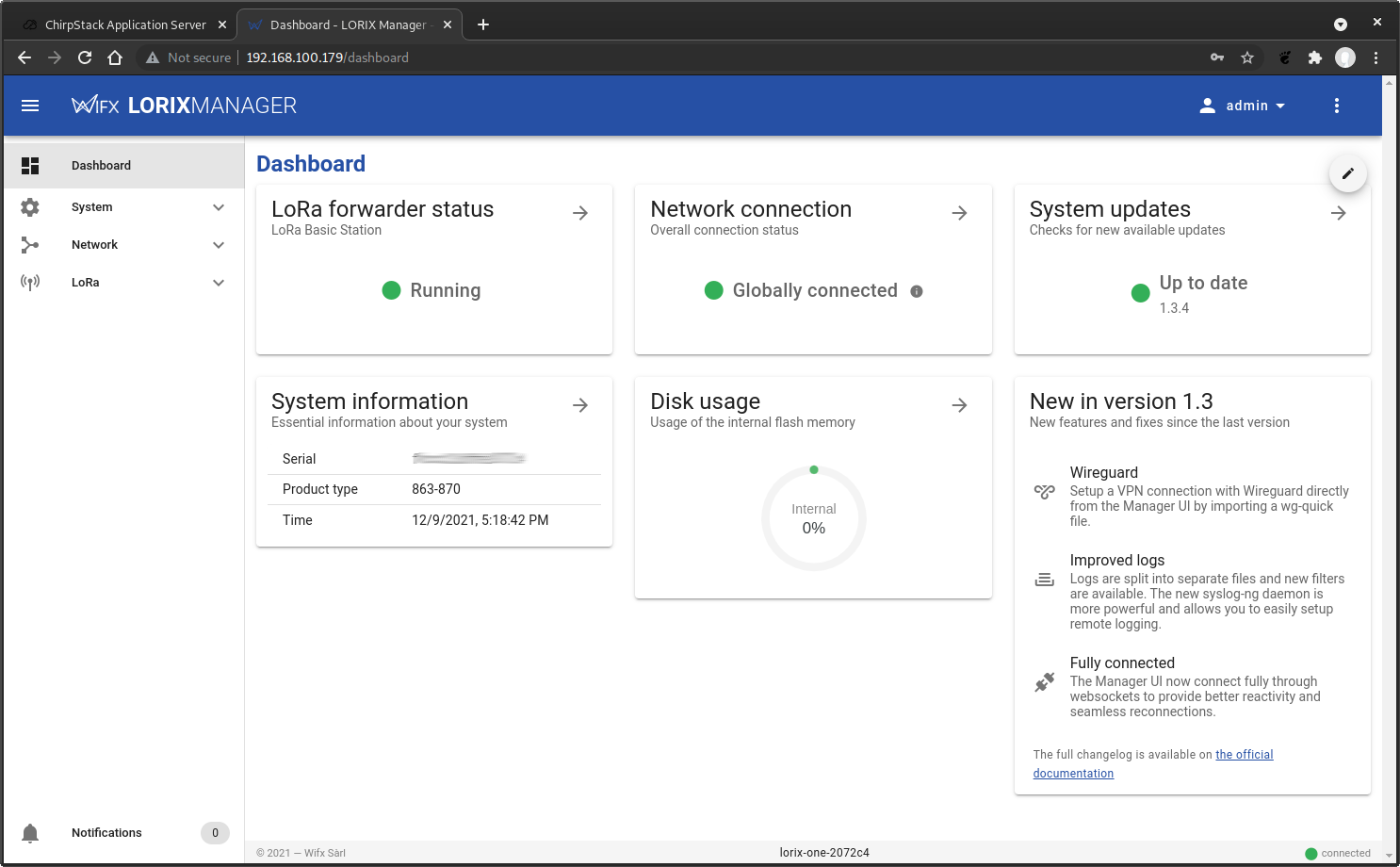Open the official documentation link

pos(1153,763)
